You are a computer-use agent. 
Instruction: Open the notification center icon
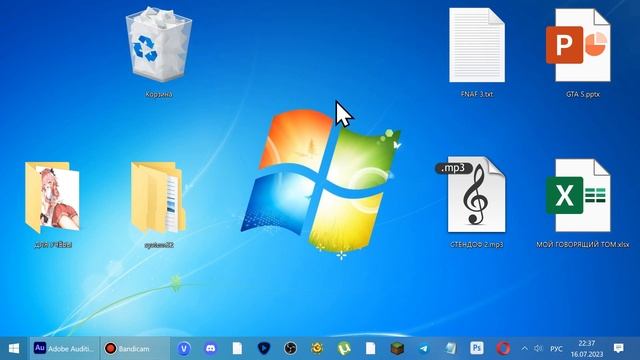click(x=619, y=349)
